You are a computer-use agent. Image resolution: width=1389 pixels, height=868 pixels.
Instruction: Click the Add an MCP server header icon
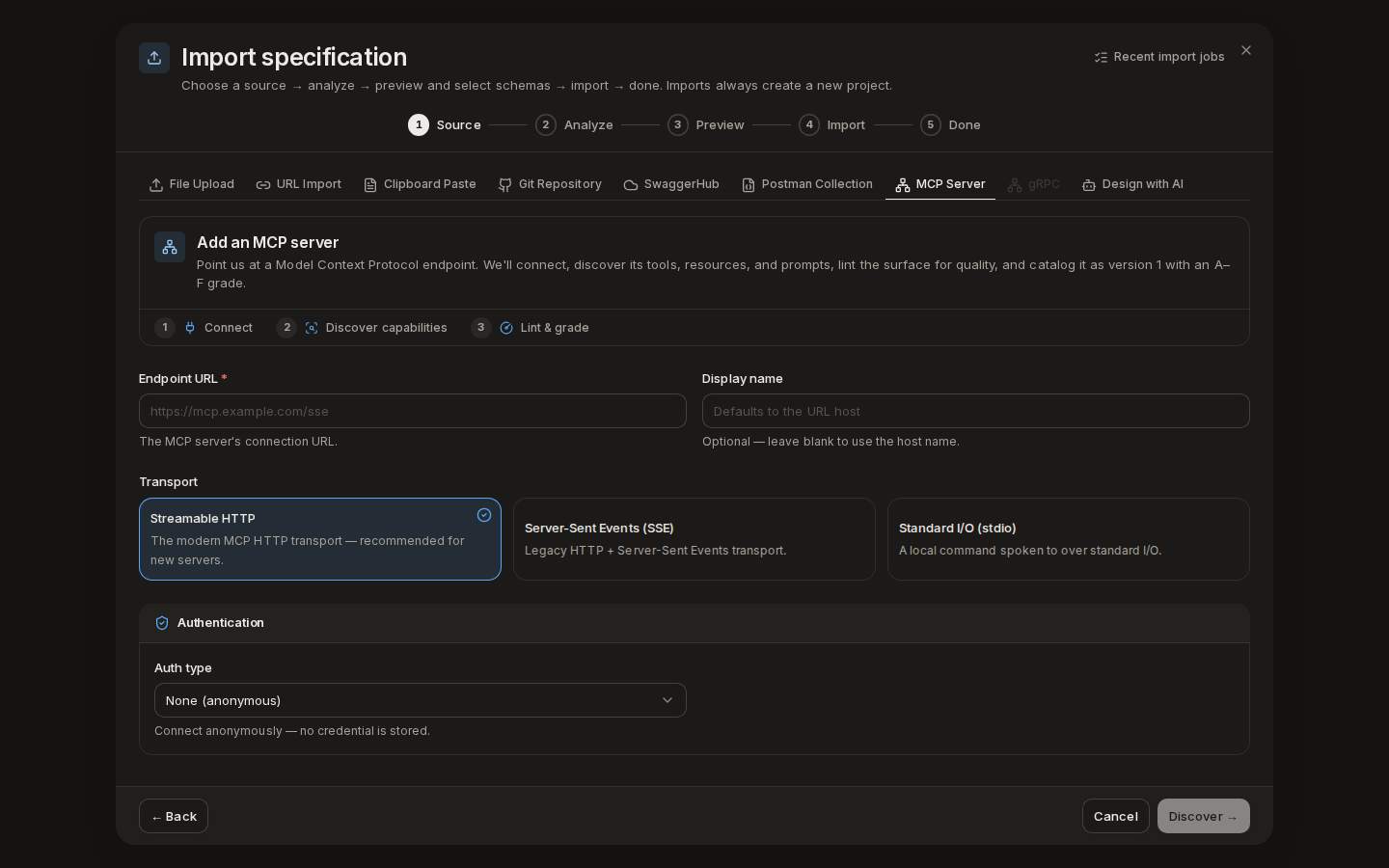pyautogui.click(x=170, y=247)
